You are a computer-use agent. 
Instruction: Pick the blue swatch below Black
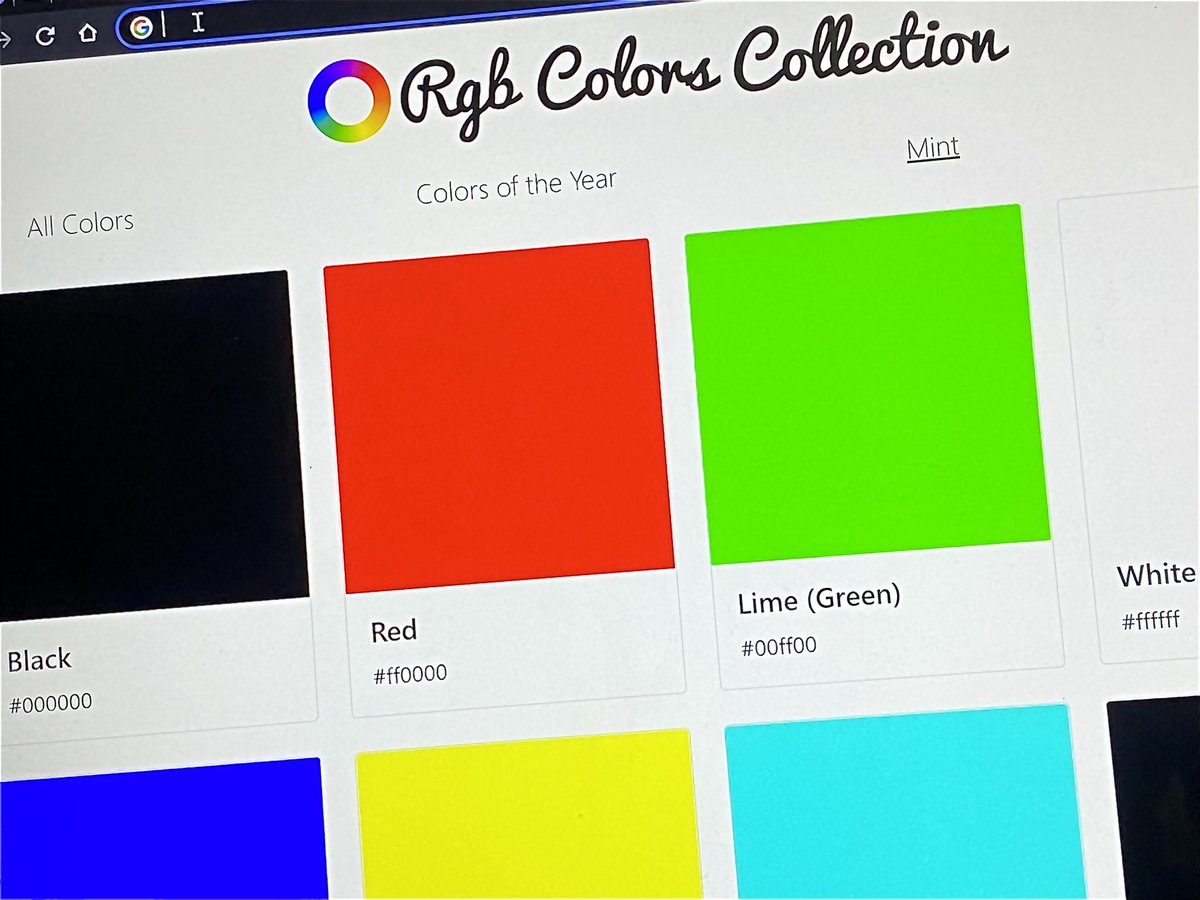[x=163, y=829]
